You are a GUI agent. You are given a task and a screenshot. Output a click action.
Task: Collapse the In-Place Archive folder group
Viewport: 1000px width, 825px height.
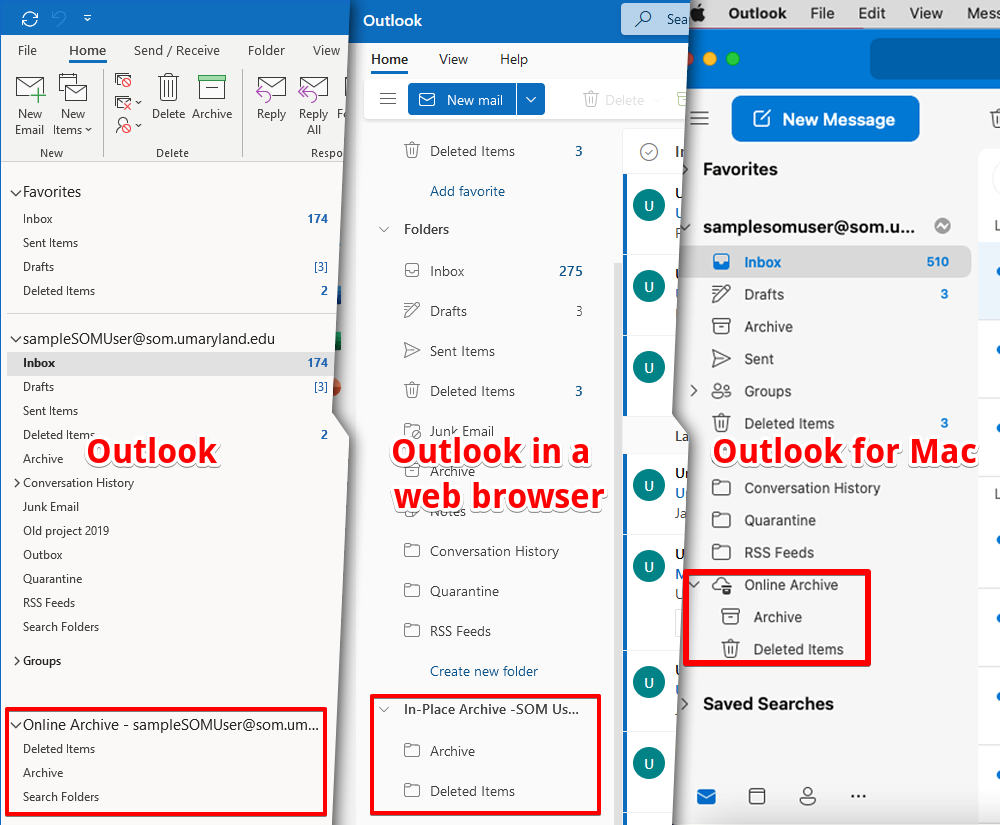point(384,709)
